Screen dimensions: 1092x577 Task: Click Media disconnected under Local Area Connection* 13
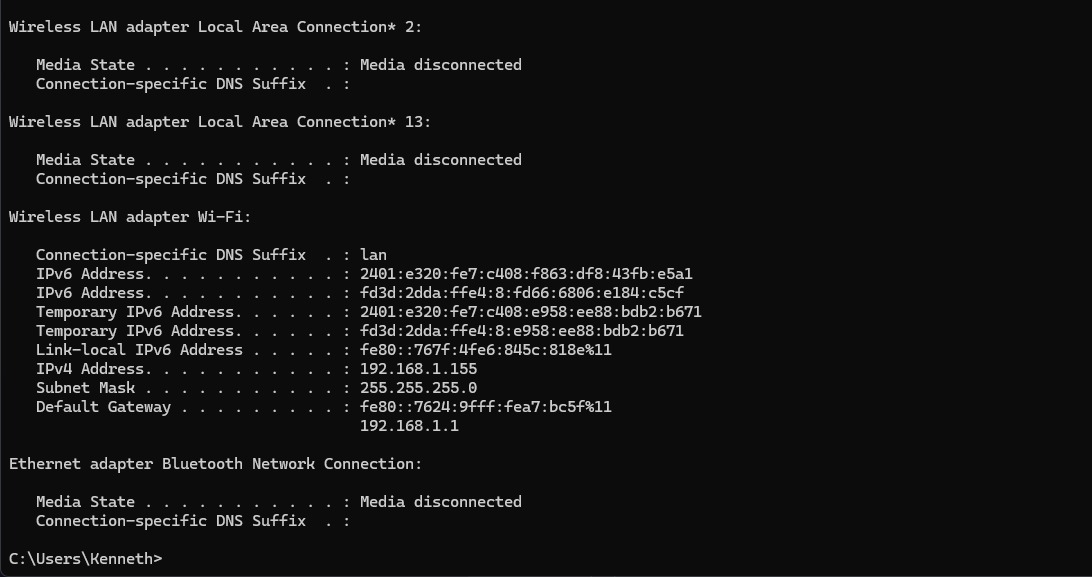[441, 159]
